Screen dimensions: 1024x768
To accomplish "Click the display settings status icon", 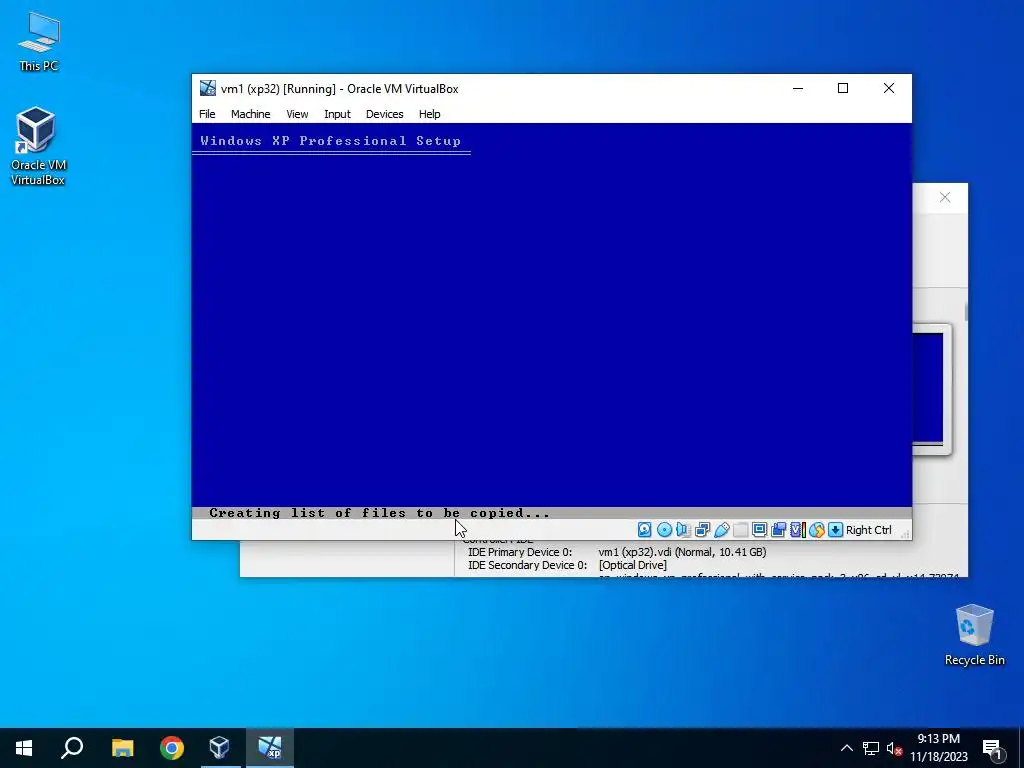I will pyautogui.click(x=759, y=530).
